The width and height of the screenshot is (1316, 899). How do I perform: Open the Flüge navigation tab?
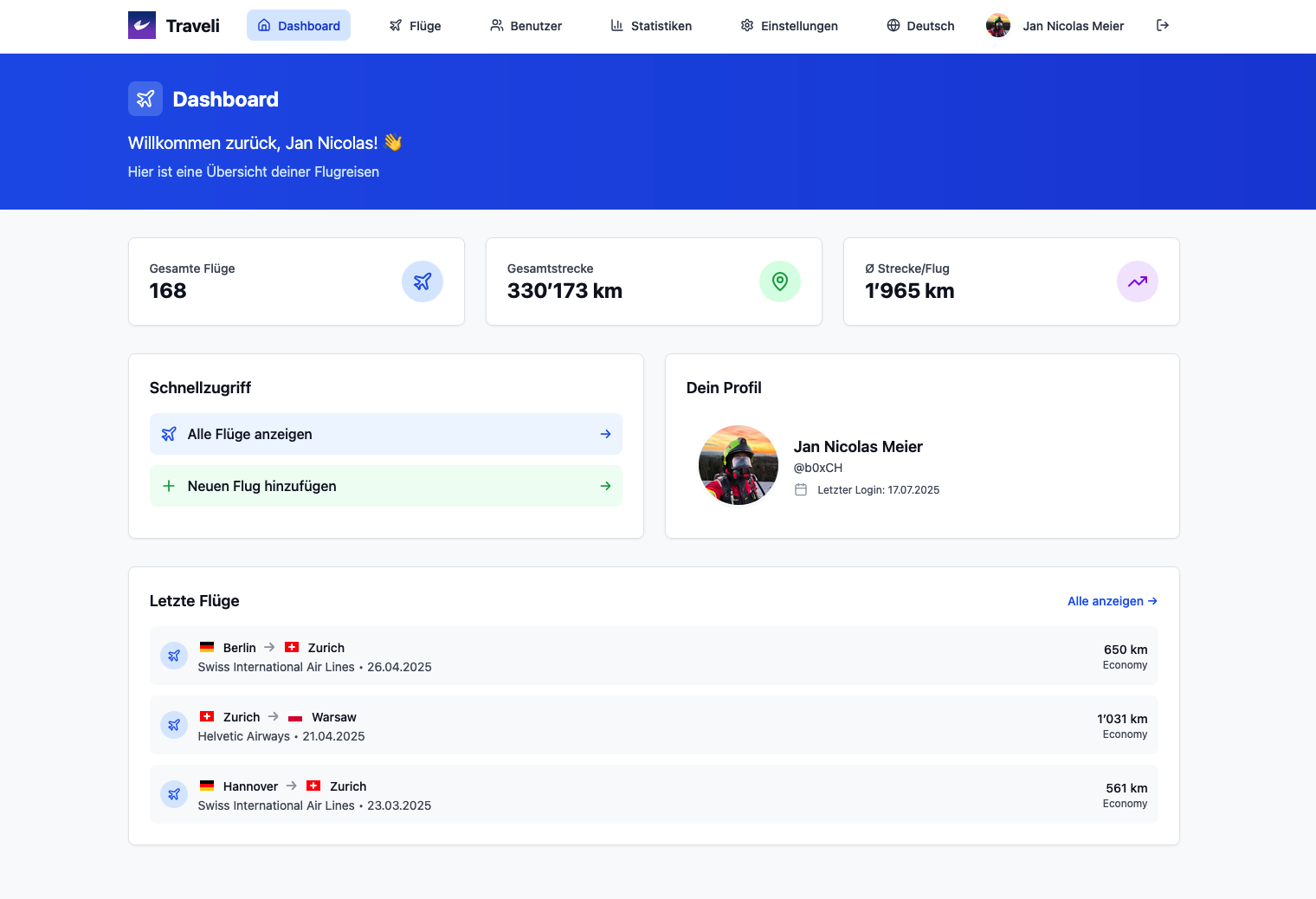point(415,26)
